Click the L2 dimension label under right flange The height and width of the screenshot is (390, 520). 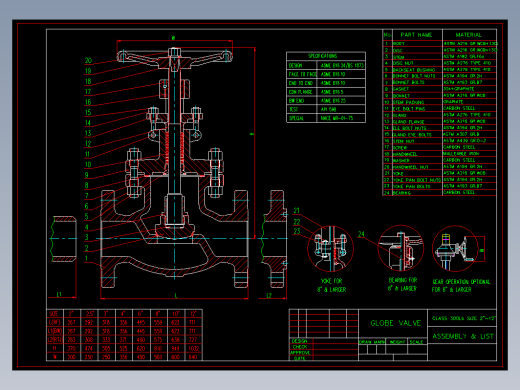(x=269, y=295)
